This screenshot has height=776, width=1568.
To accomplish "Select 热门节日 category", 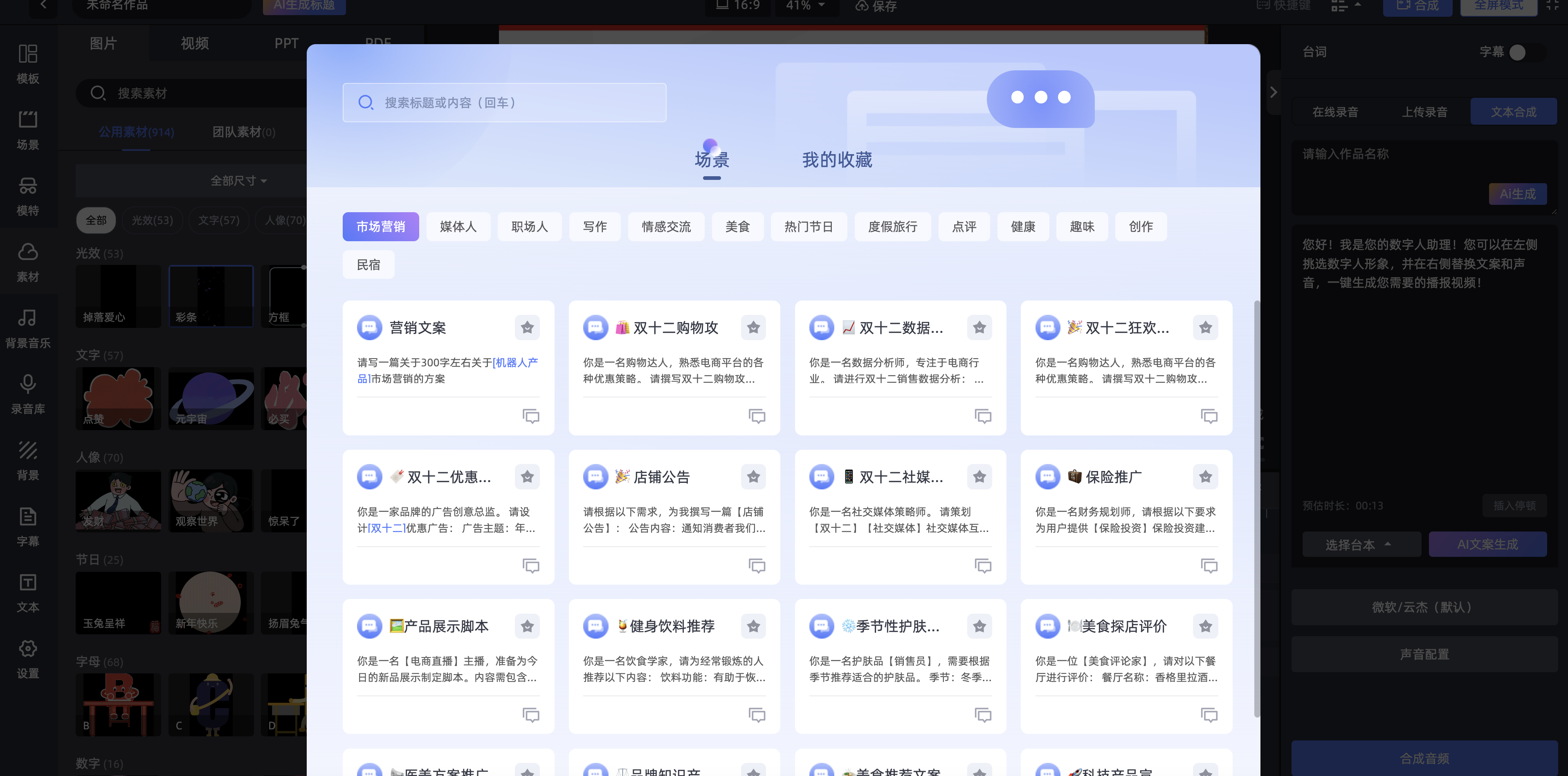I will (809, 227).
